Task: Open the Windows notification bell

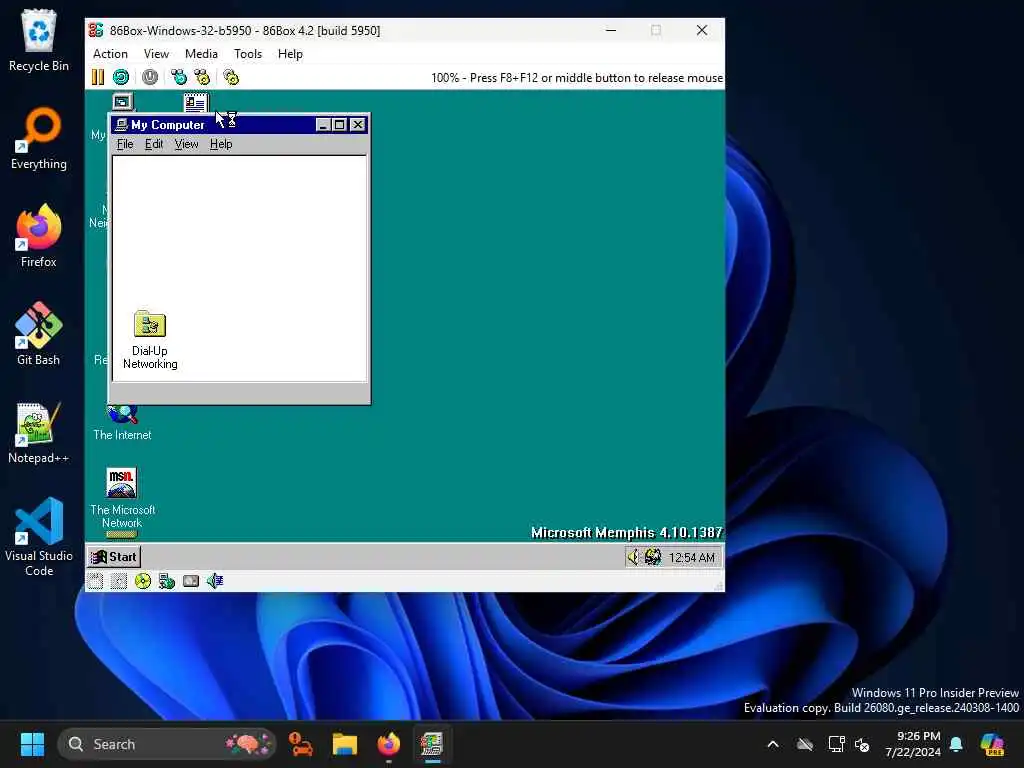Action: pos(956,744)
